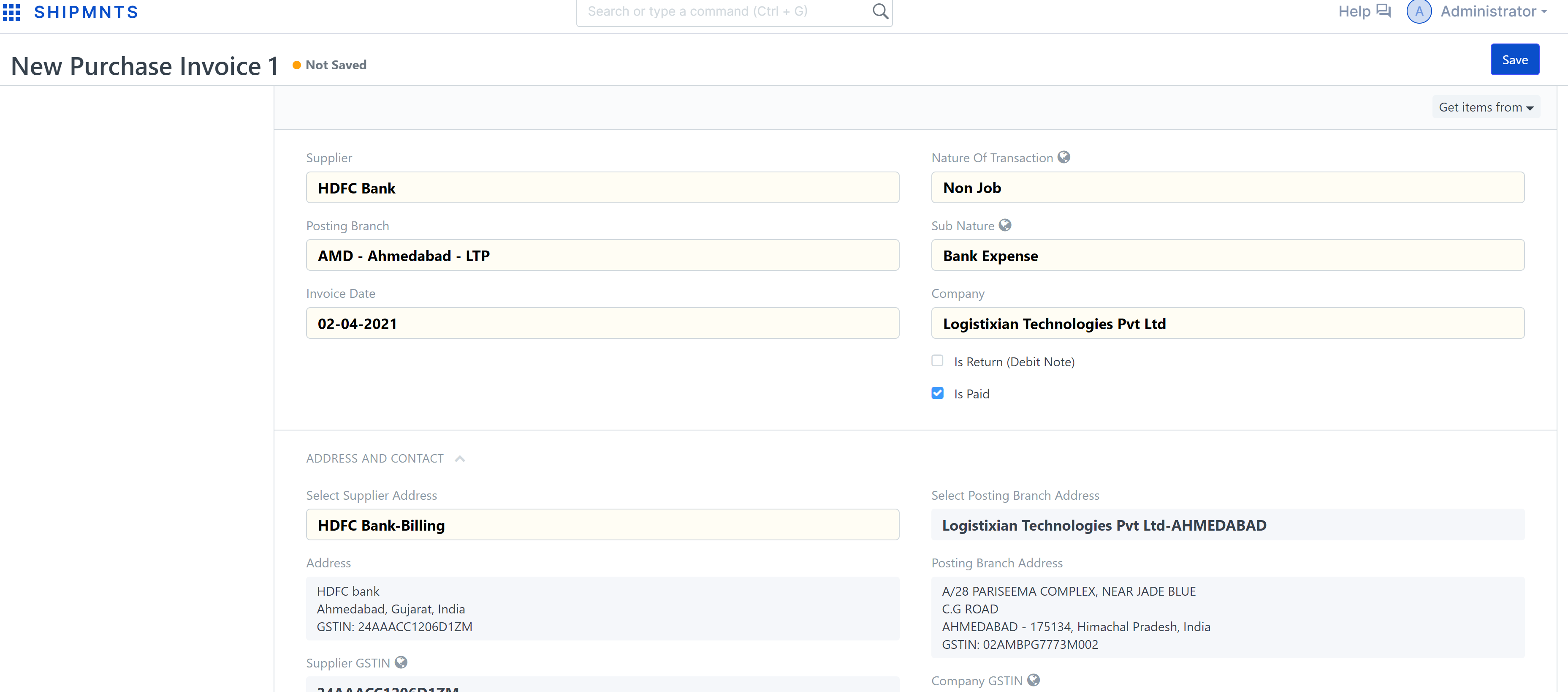Click globe icon next to Nature Of Transaction
The width and height of the screenshot is (1568, 692).
click(1063, 157)
